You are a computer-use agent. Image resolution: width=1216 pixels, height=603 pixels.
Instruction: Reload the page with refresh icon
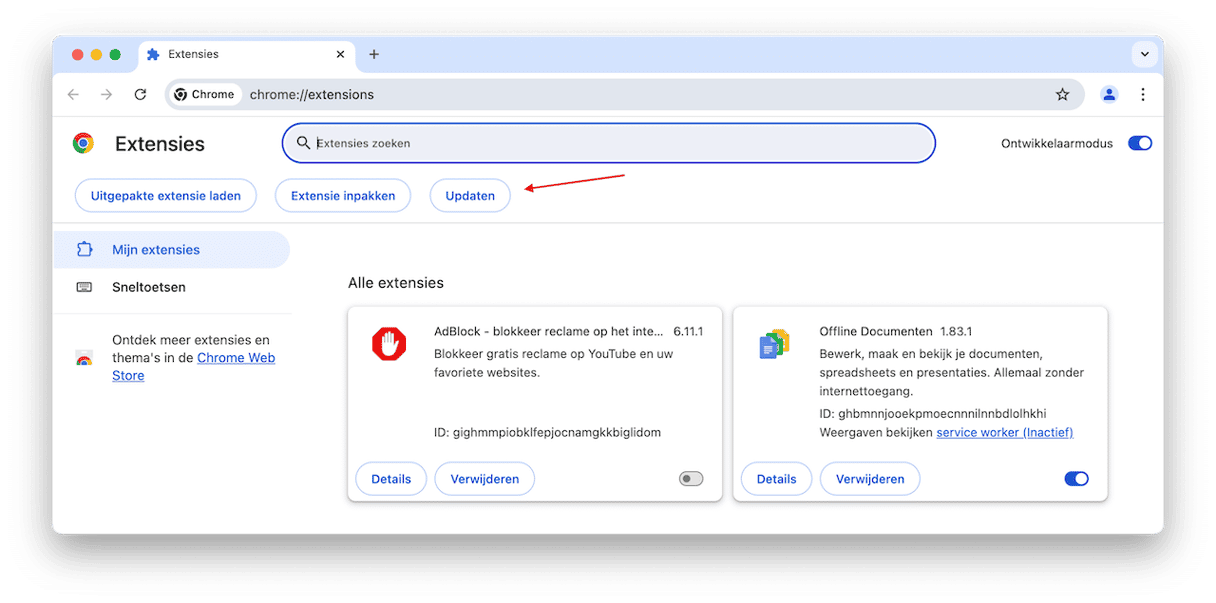point(140,94)
